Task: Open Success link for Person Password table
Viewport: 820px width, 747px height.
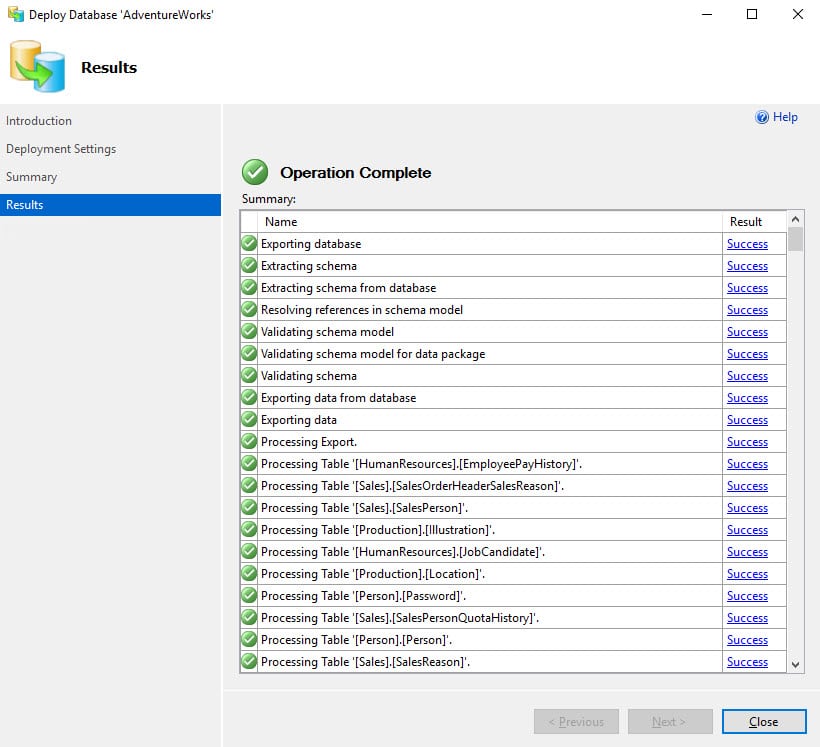Action: pyautogui.click(x=747, y=595)
